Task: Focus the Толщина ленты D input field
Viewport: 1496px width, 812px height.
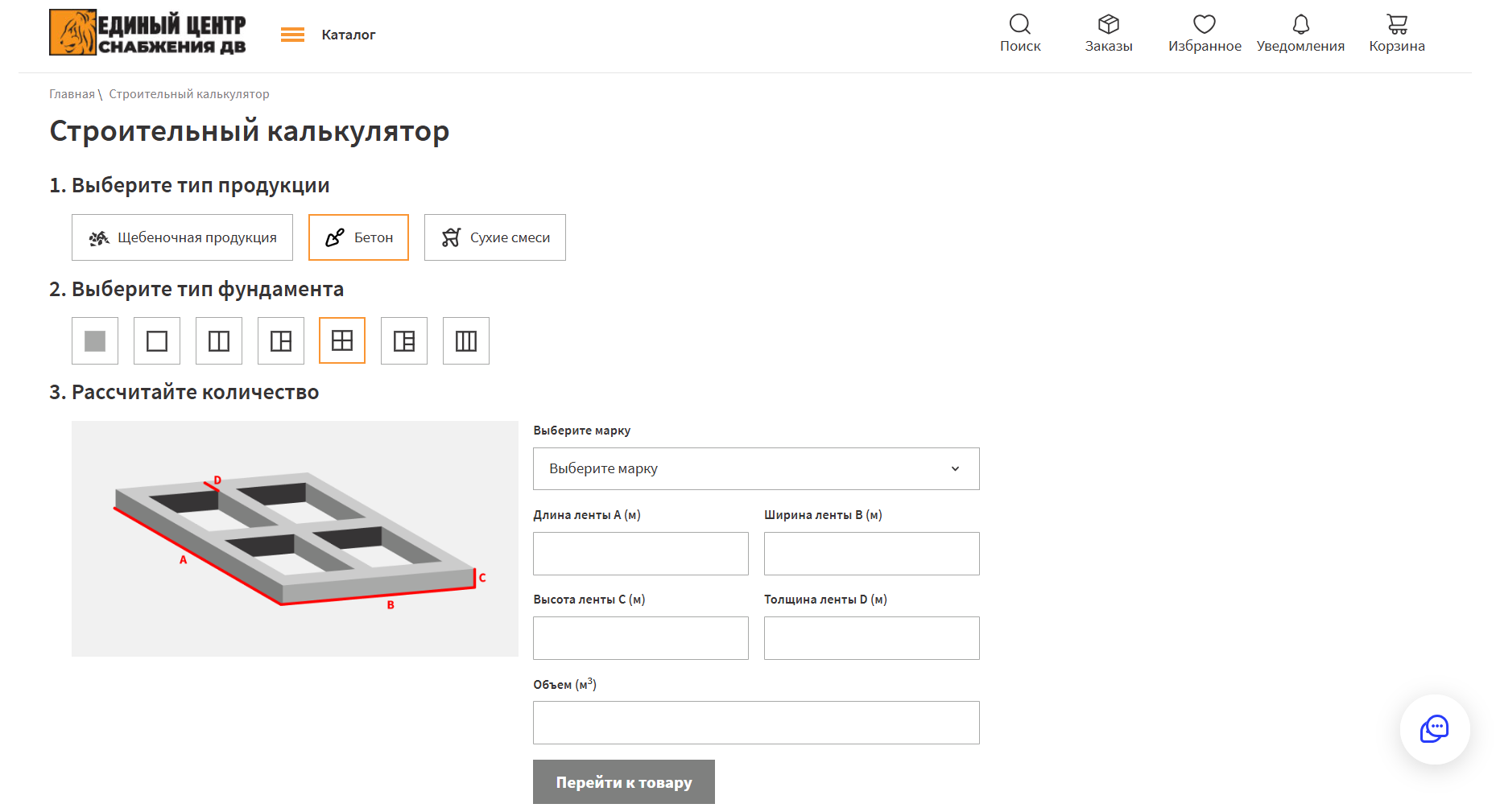Action: coord(871,638)
